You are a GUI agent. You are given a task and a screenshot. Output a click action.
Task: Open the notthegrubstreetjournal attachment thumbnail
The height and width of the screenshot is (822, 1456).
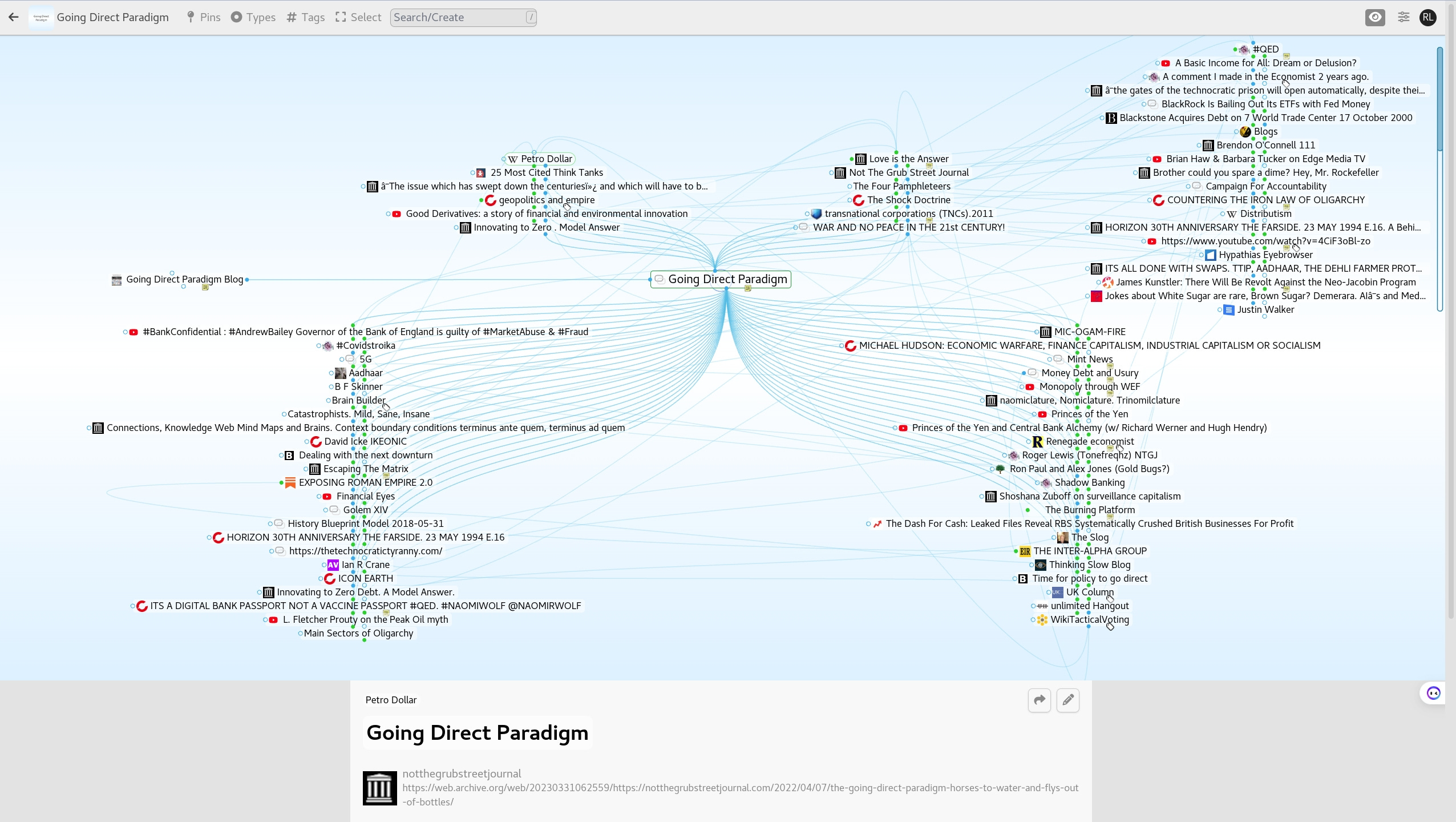pyautogui.click(x=380, y=788)
